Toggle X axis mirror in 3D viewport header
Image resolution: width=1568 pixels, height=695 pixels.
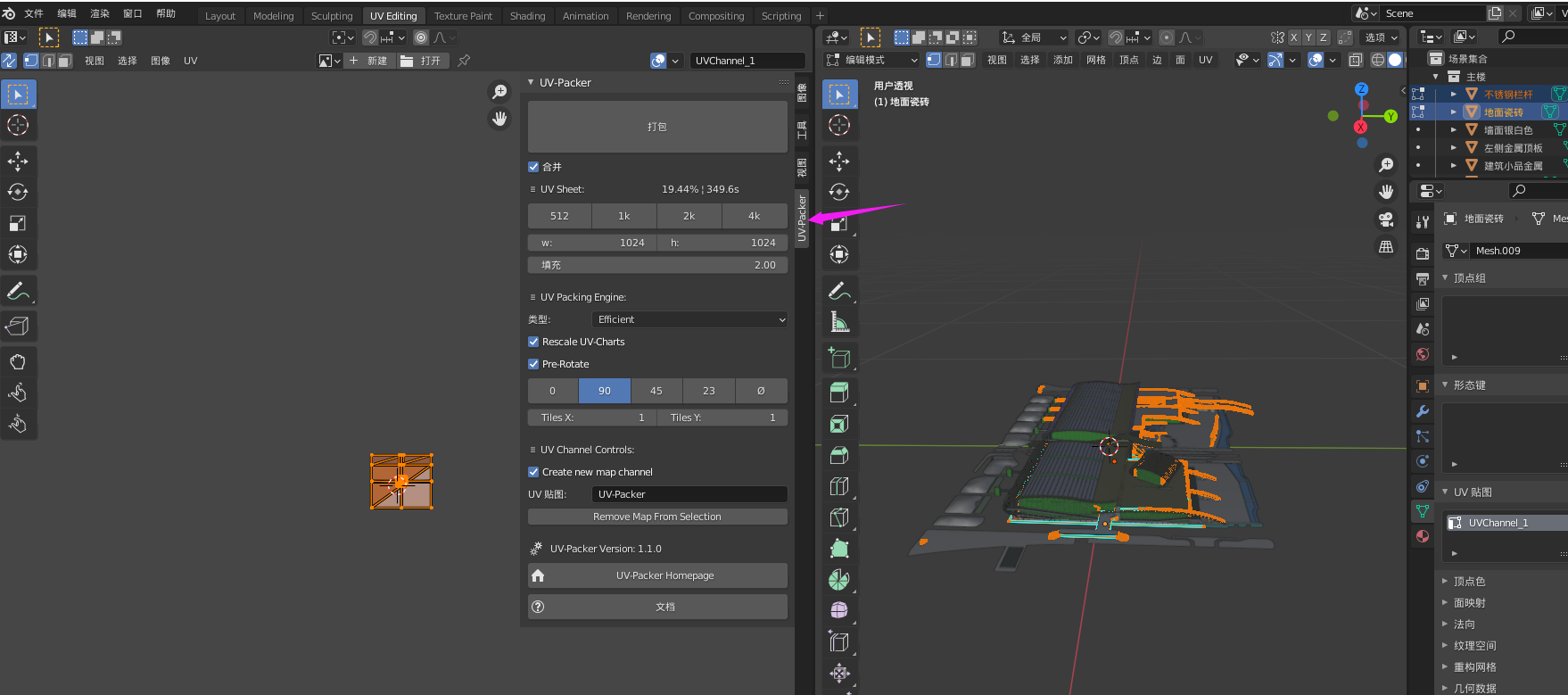click(x=1293, y=37)
